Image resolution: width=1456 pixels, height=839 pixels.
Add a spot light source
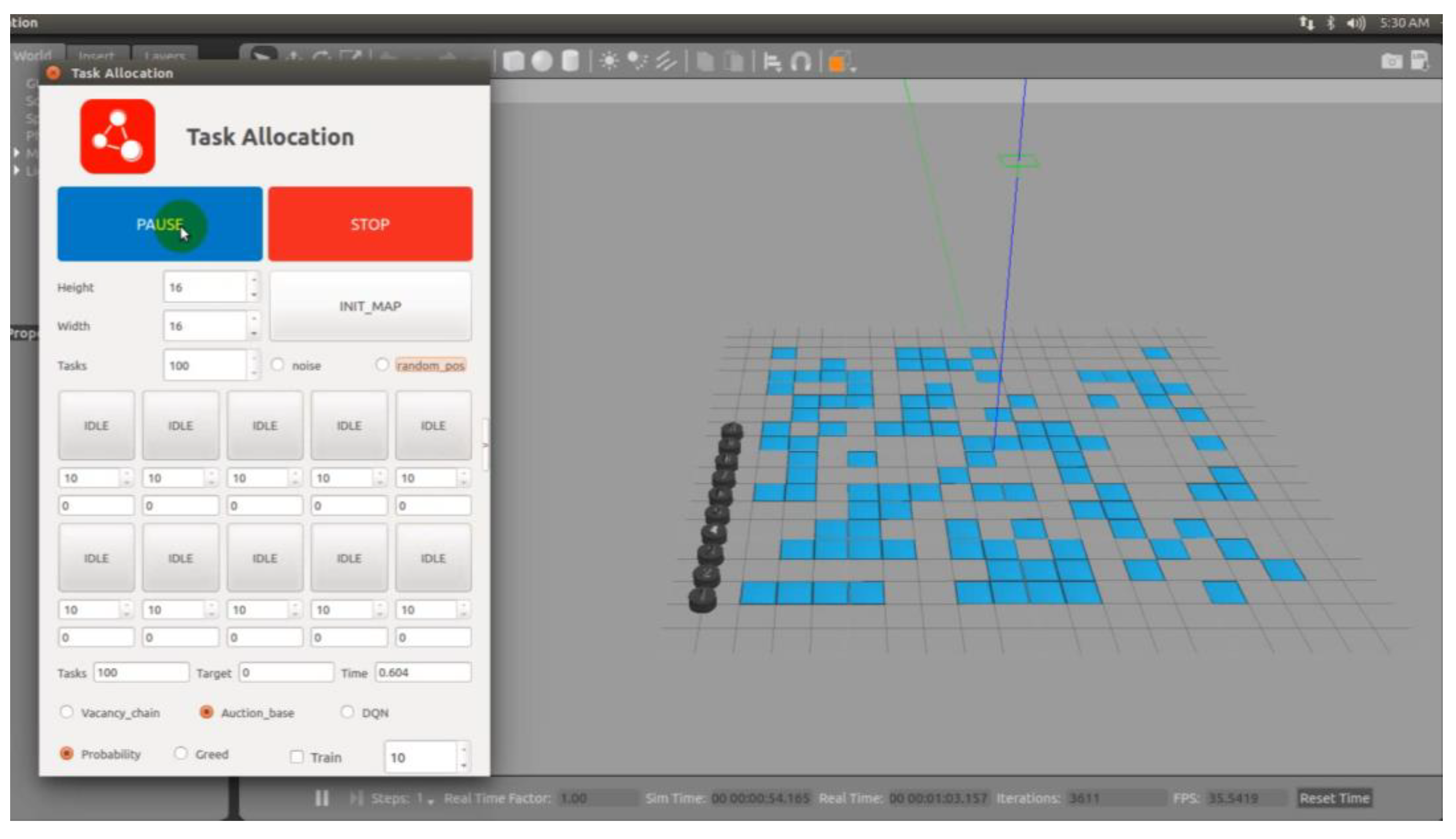(637, 61)
